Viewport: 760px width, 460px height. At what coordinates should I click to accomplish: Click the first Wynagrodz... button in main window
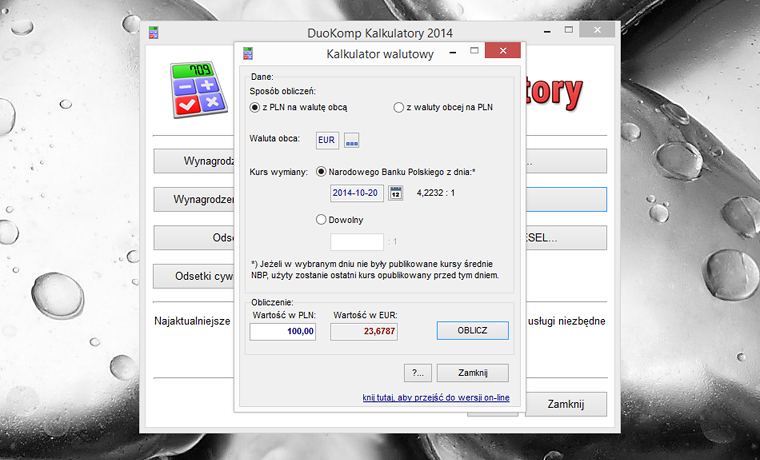[194, 161]
